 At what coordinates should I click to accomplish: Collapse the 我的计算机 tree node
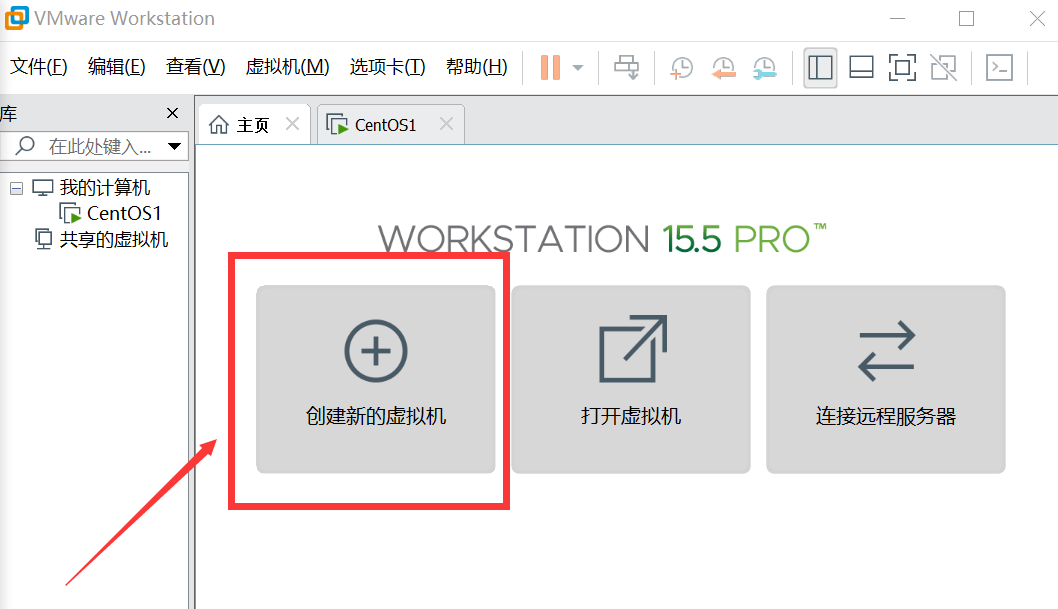(16, 188)
